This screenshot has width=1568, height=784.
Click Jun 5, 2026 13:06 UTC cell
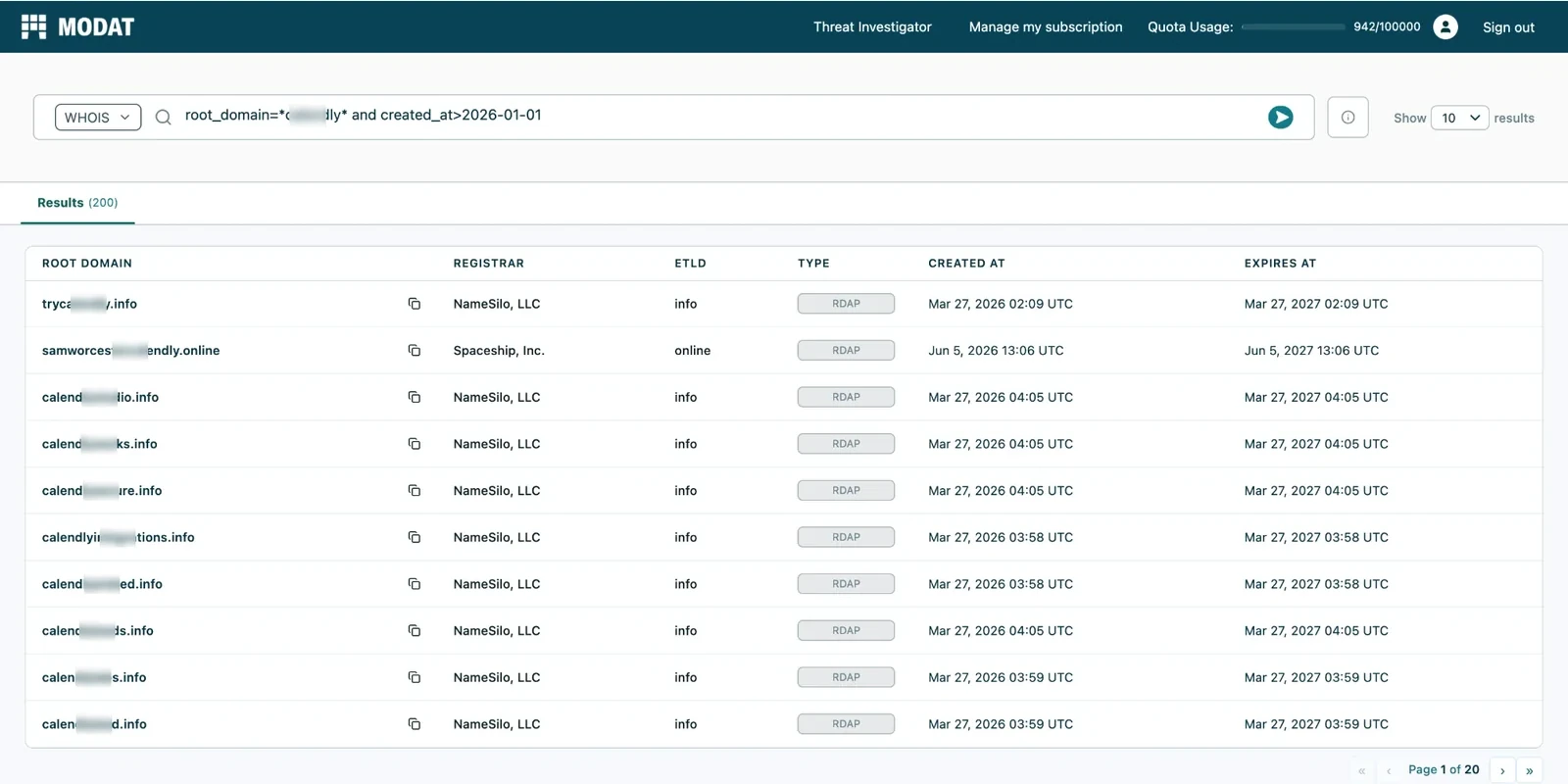point(996,351)
